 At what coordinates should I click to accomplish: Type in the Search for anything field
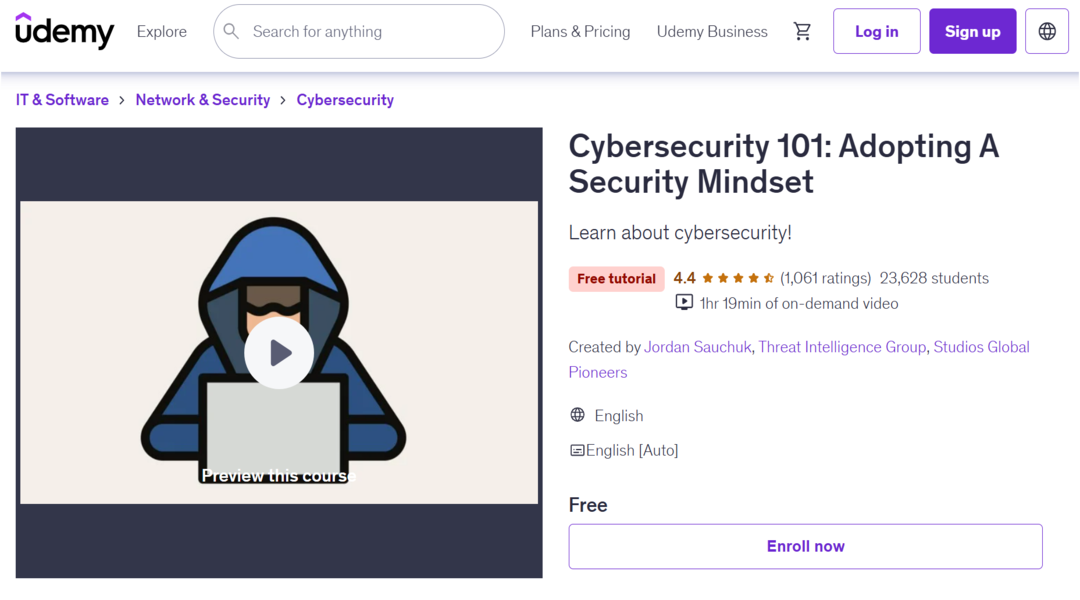point(370,32)
